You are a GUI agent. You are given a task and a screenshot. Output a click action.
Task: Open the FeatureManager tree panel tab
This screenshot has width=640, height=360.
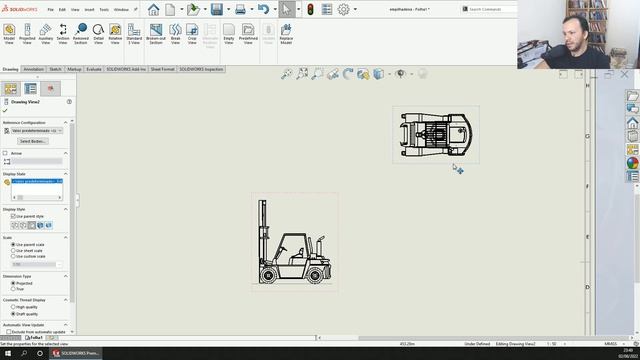pos(11,89)
